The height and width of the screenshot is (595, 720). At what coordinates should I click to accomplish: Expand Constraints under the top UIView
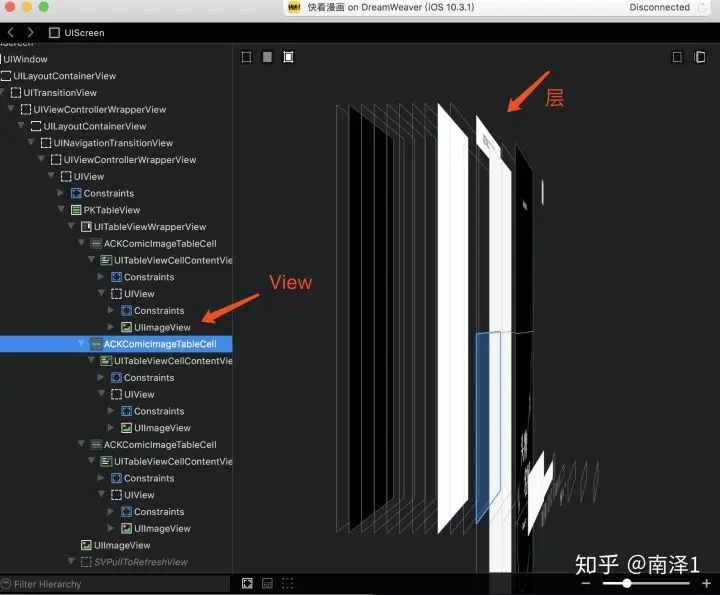click(61, 193)
